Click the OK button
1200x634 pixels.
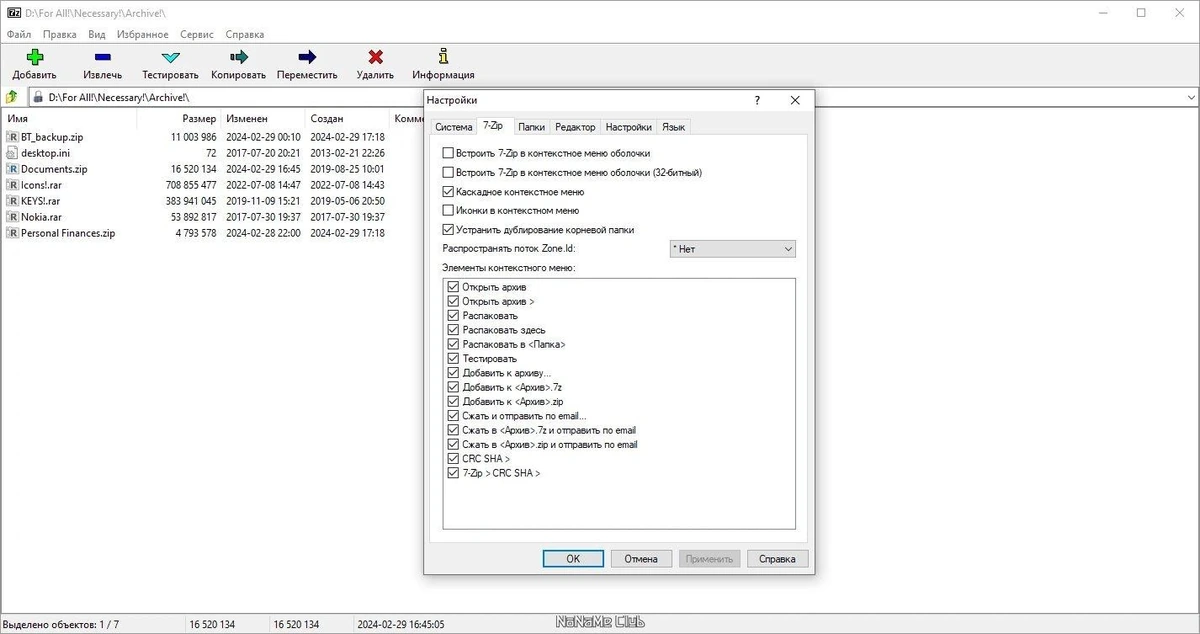click(x=573, y=559)
